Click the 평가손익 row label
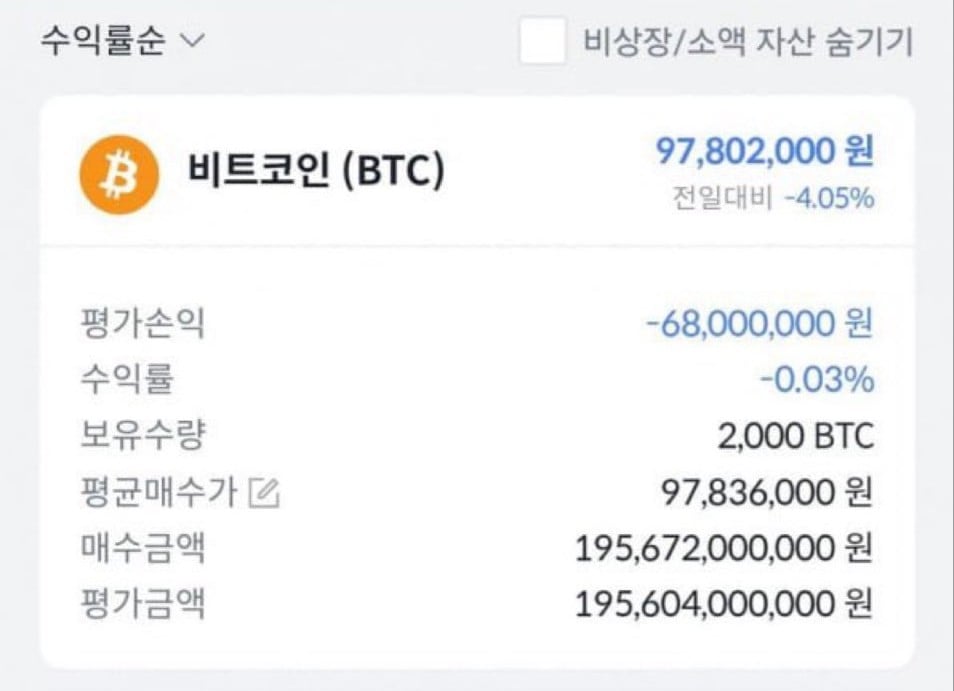The width and height of the screenshot is (954, 691). pyautogui.click(x=142, y=324)
